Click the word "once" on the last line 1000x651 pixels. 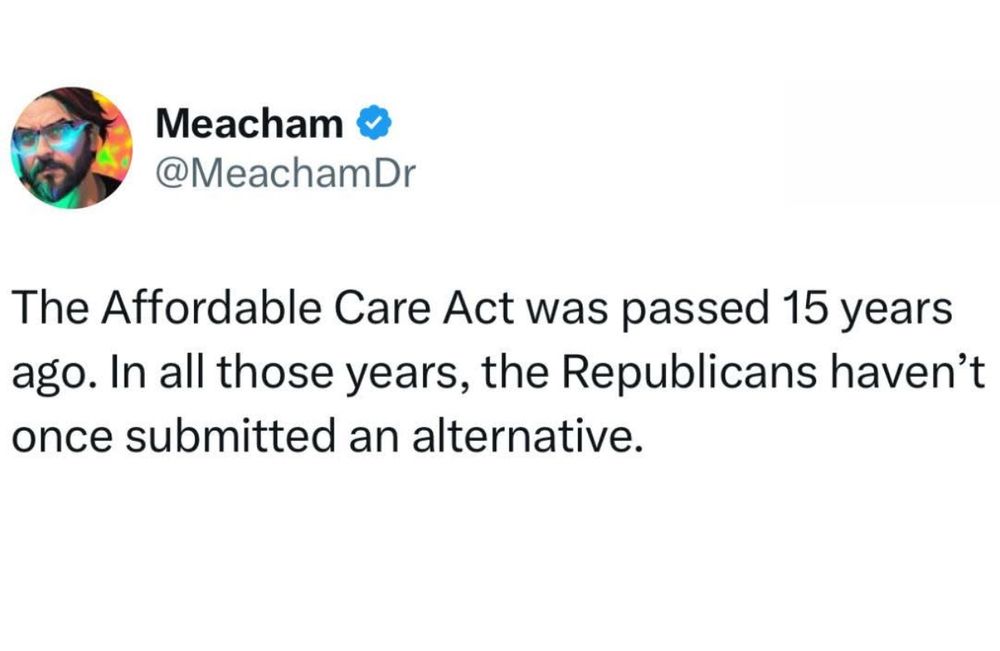click(62, 438)
